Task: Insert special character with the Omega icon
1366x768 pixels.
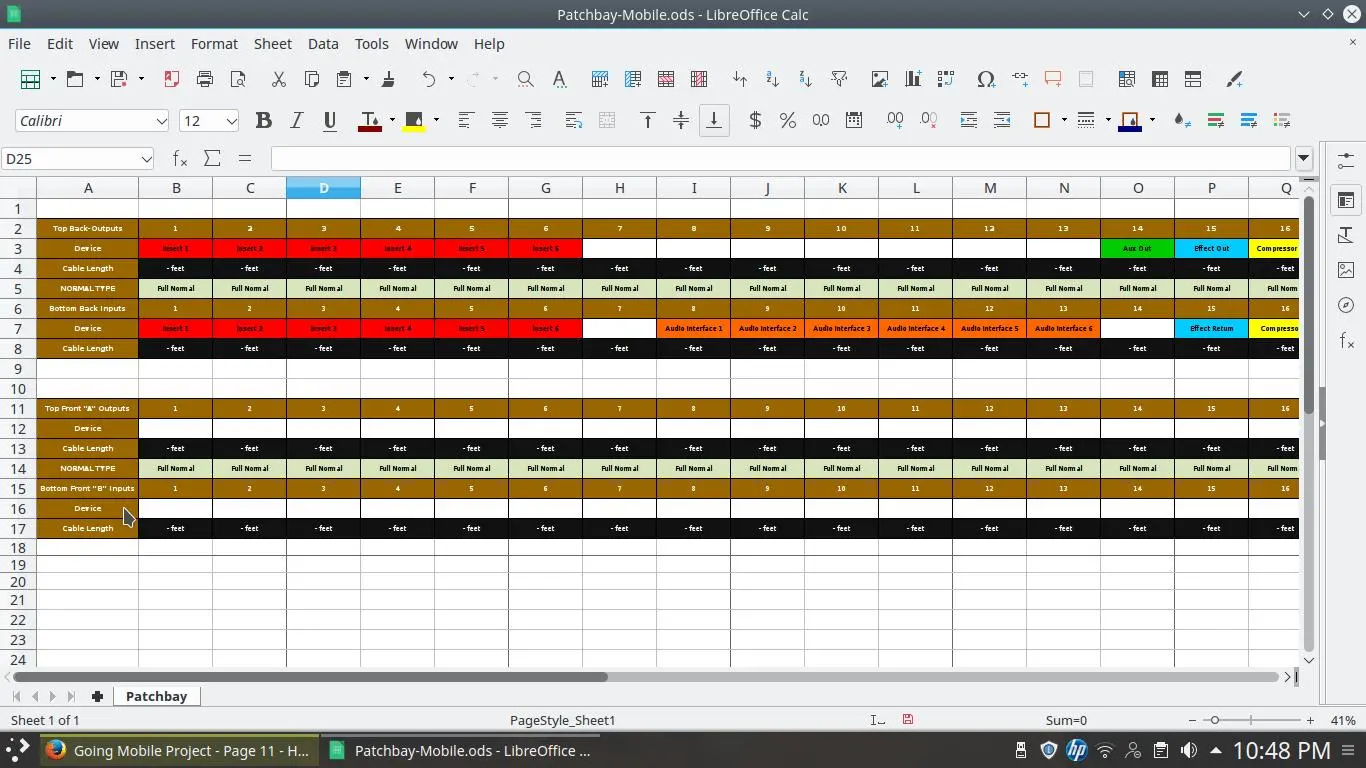Action: [985, 79]
